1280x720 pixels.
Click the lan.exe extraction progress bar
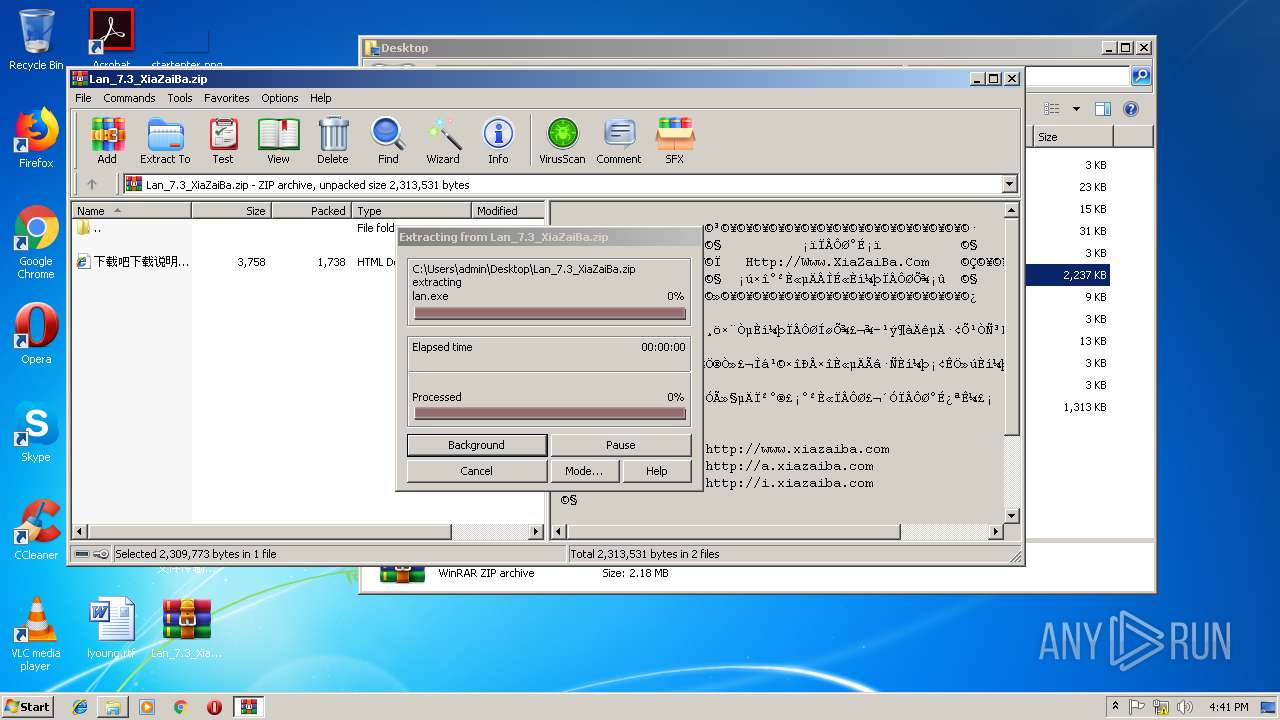pyautogui.click(x=549, y=313)
